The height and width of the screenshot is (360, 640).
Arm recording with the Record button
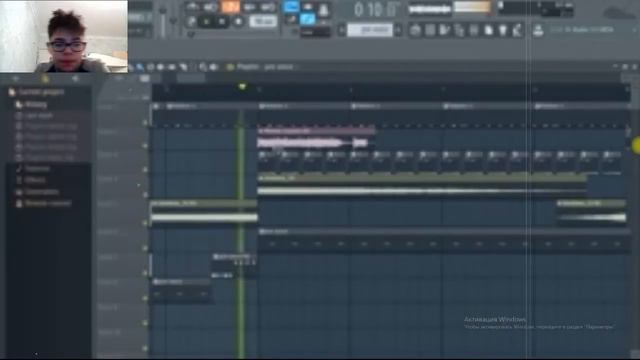point(239,21)
